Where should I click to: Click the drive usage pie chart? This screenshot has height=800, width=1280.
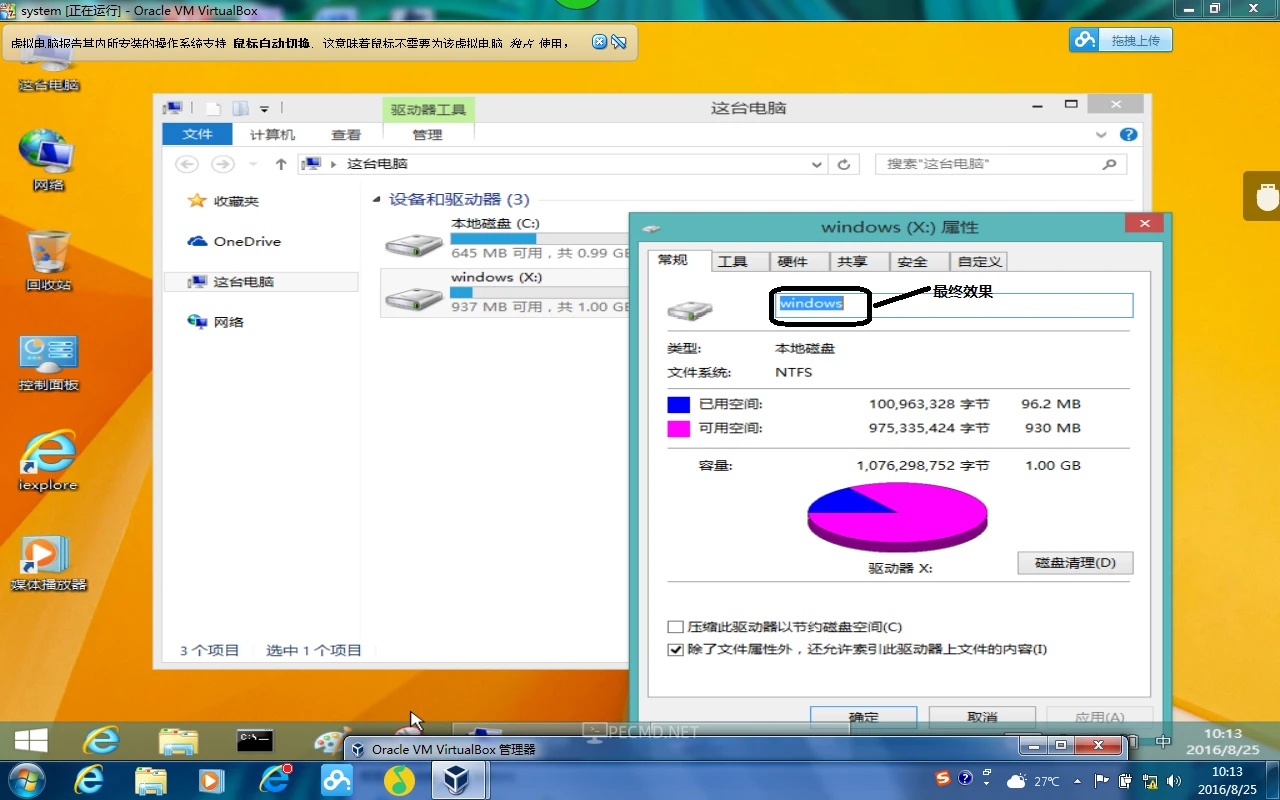coord(897,516)
